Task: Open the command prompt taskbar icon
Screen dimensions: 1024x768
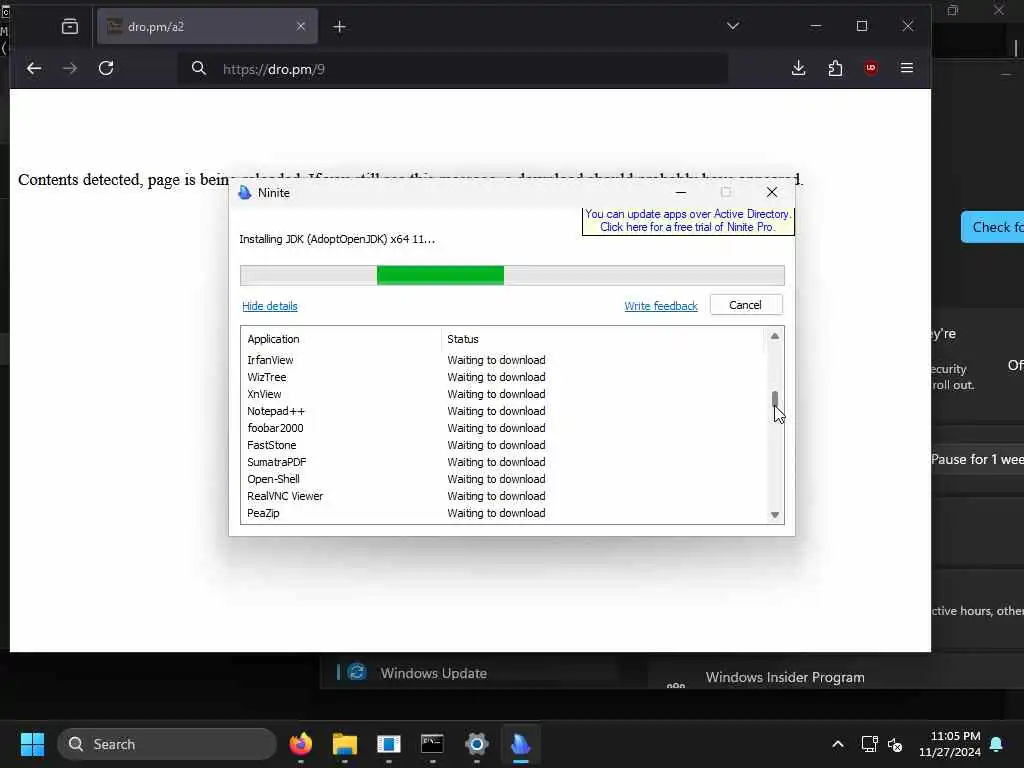Action: coord(432,744)
